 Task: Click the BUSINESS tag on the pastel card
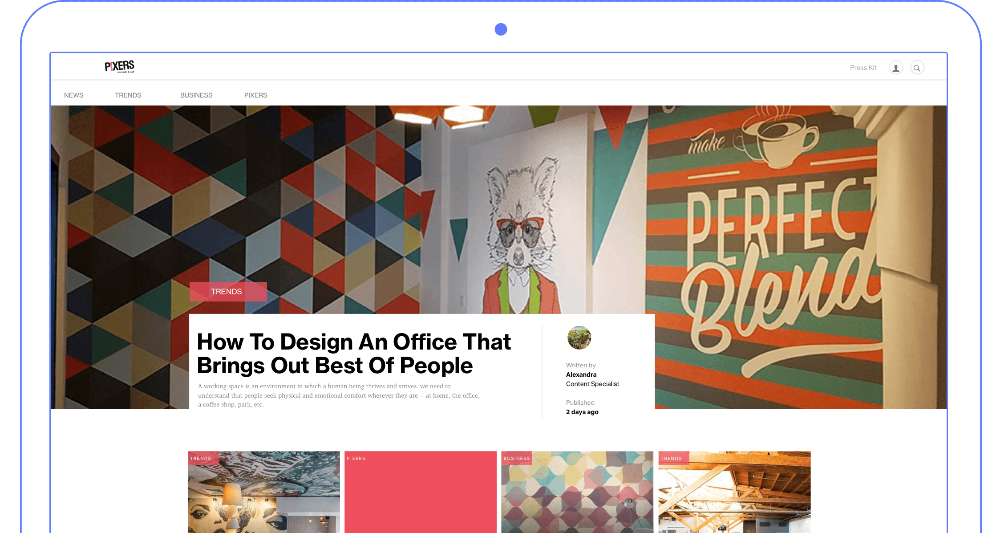517,458
